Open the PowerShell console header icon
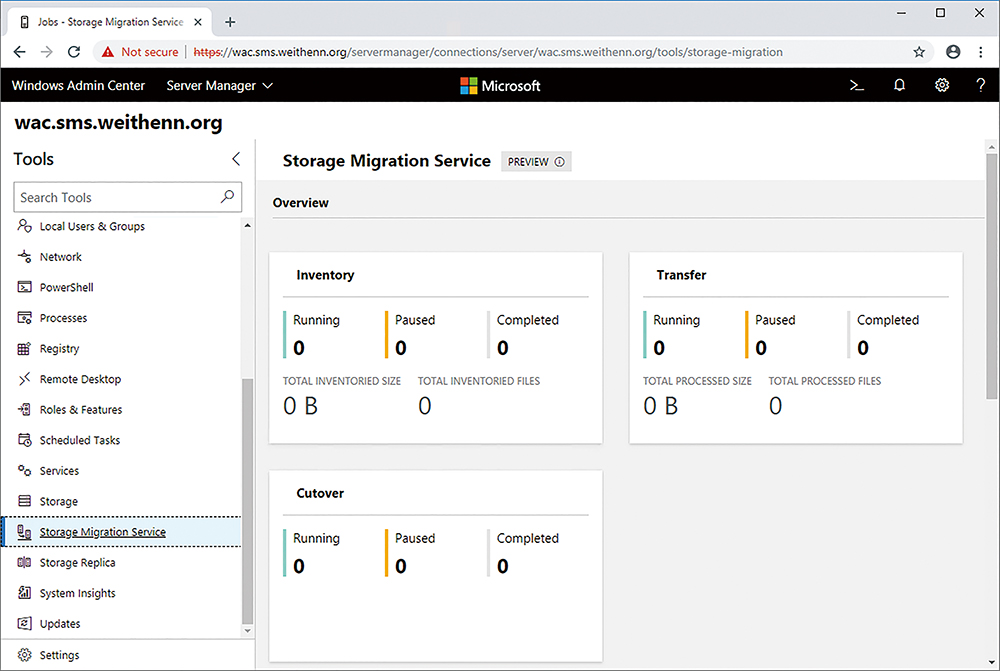The height and width of the screenshot is (671, 1000). tap(857, 85)
